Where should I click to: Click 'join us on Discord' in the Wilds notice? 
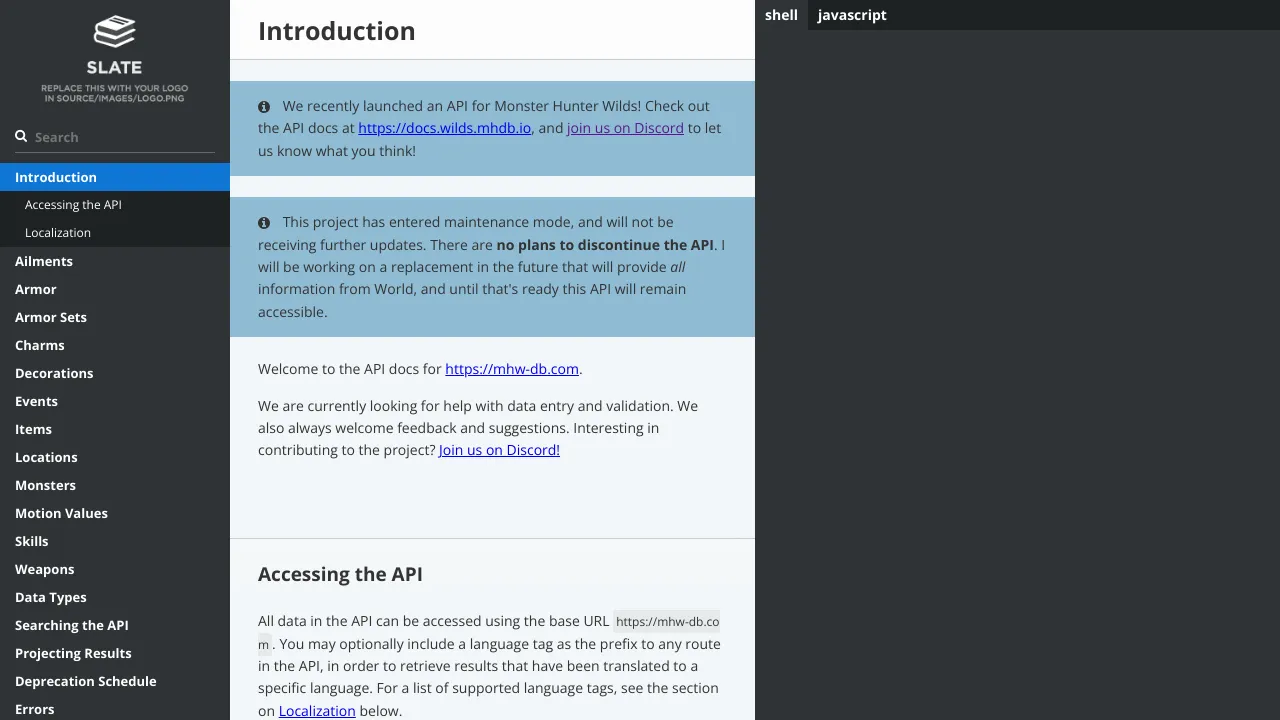coord(625,128)
